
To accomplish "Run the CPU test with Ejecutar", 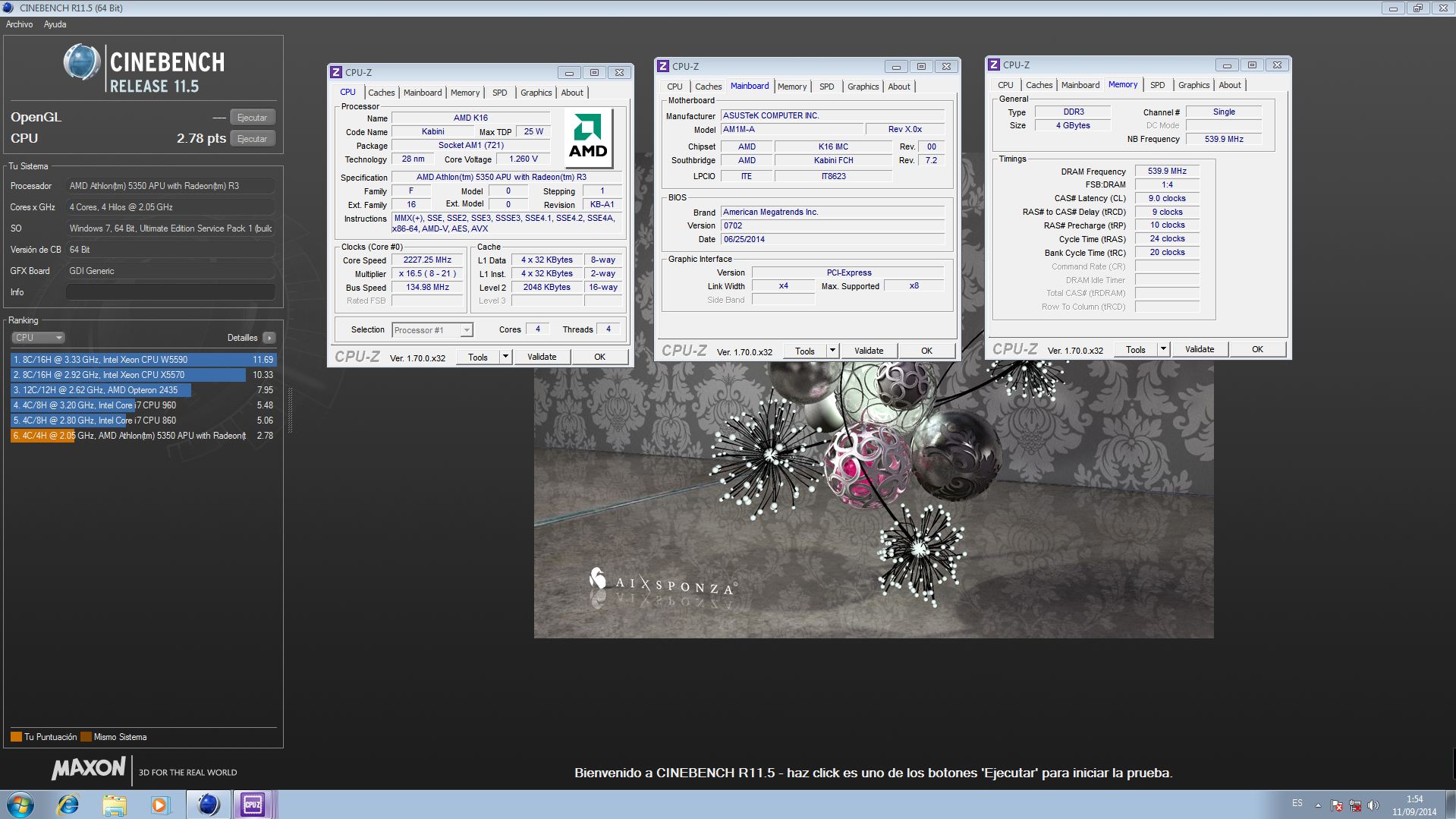I will coord(252,139).
